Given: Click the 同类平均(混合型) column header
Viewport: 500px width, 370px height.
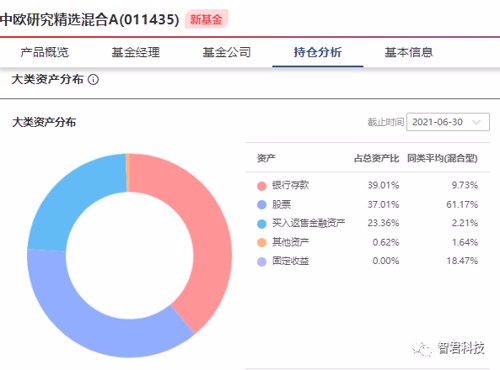Looking at the screenshot, I should point(442,158).
